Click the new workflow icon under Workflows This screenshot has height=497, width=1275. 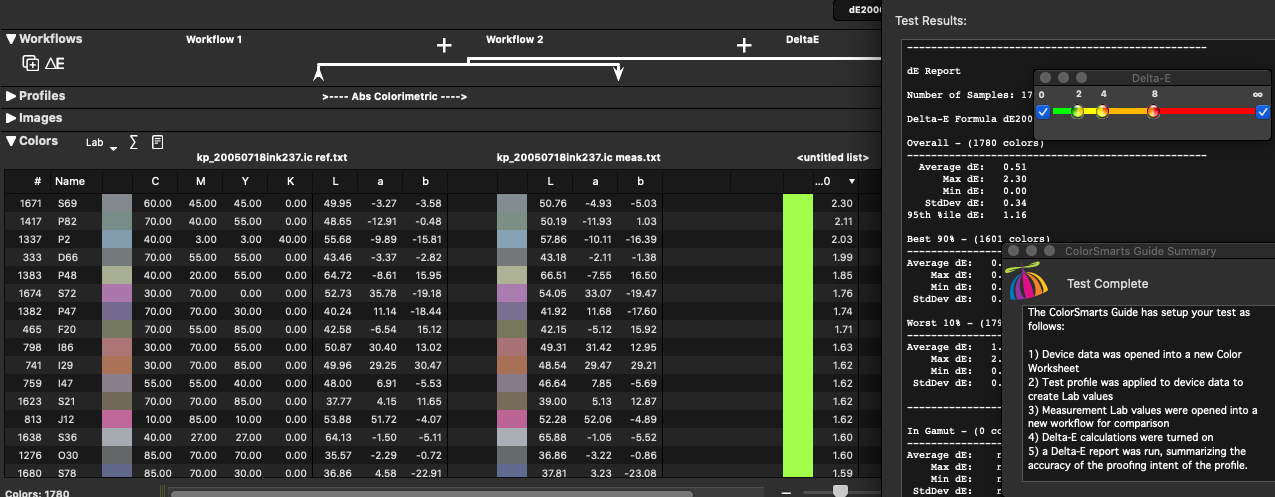click(x=31, y=63)
